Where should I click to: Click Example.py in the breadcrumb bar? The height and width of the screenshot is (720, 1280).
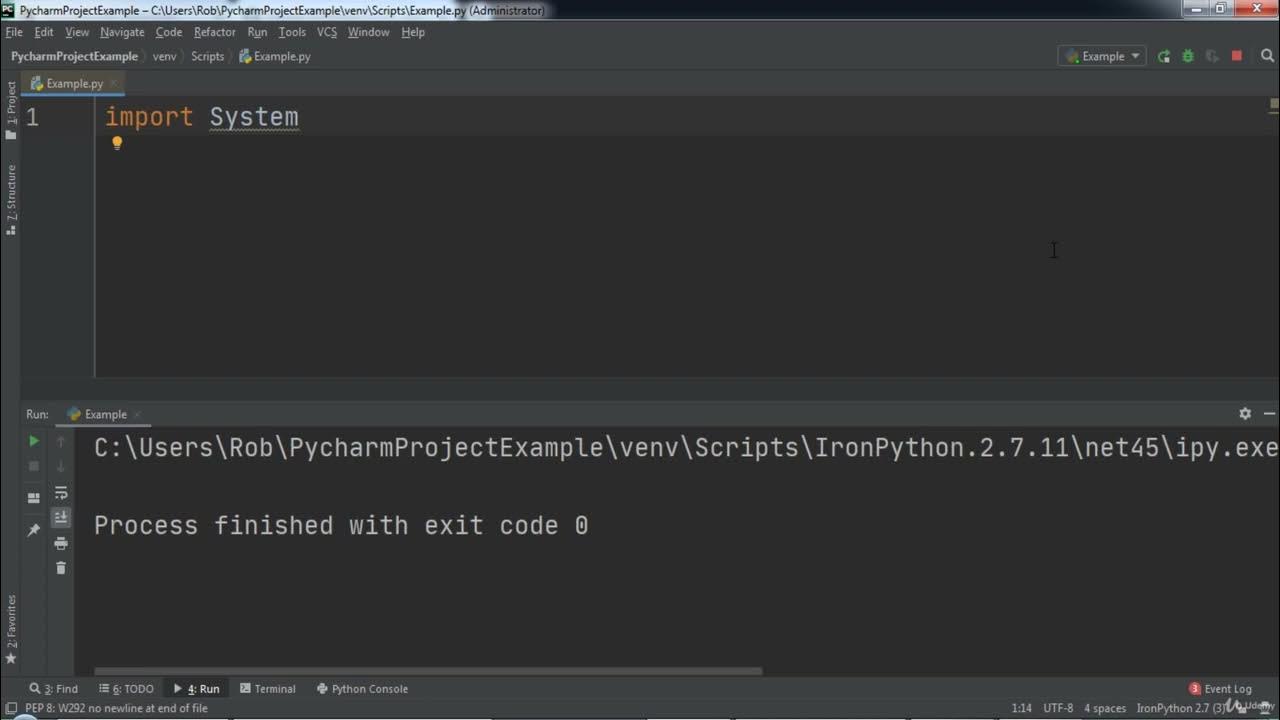tap(275, 57)
